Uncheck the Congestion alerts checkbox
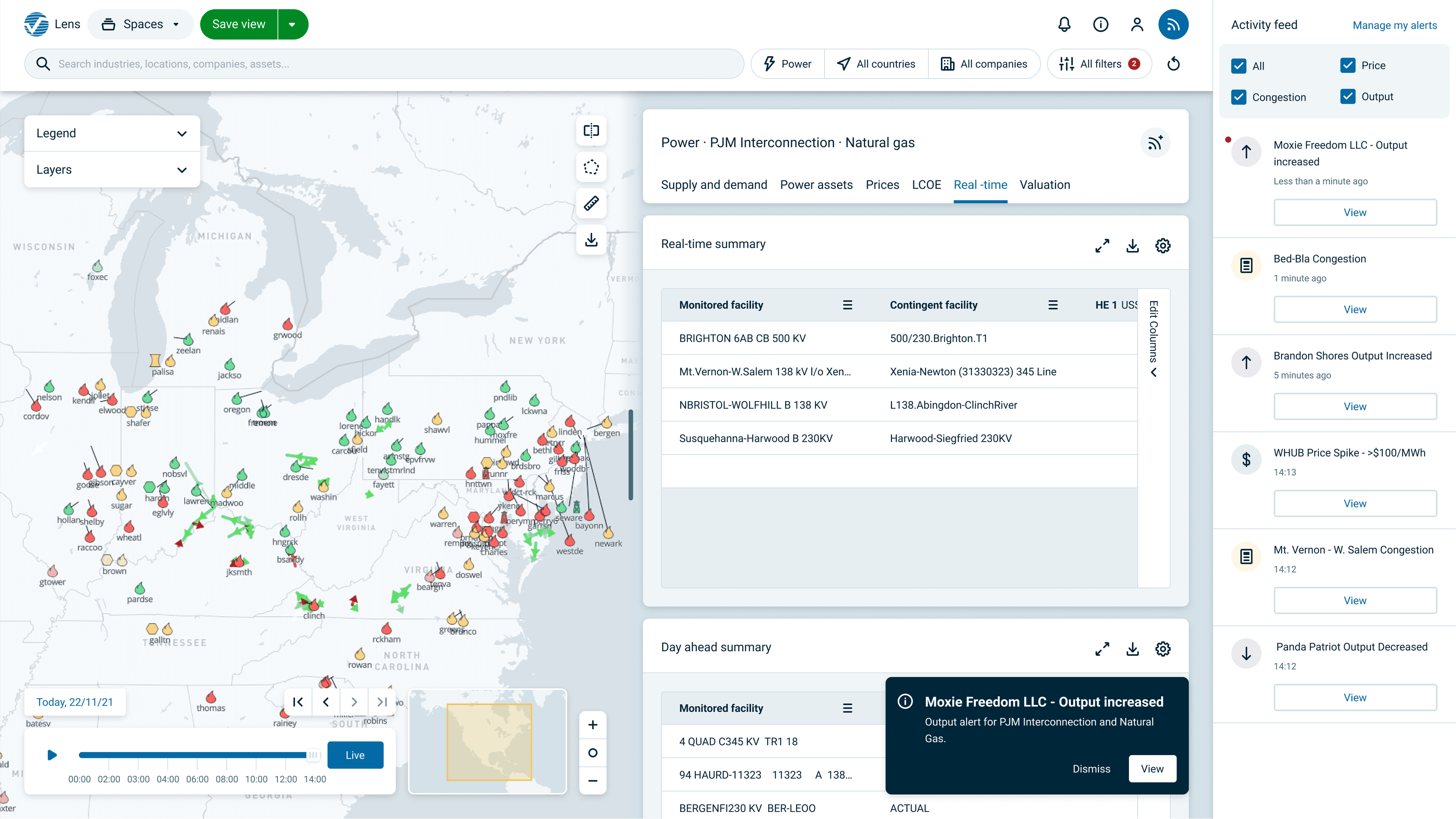The height and width of the screenshot is (819, 1456). (1238, 97)
